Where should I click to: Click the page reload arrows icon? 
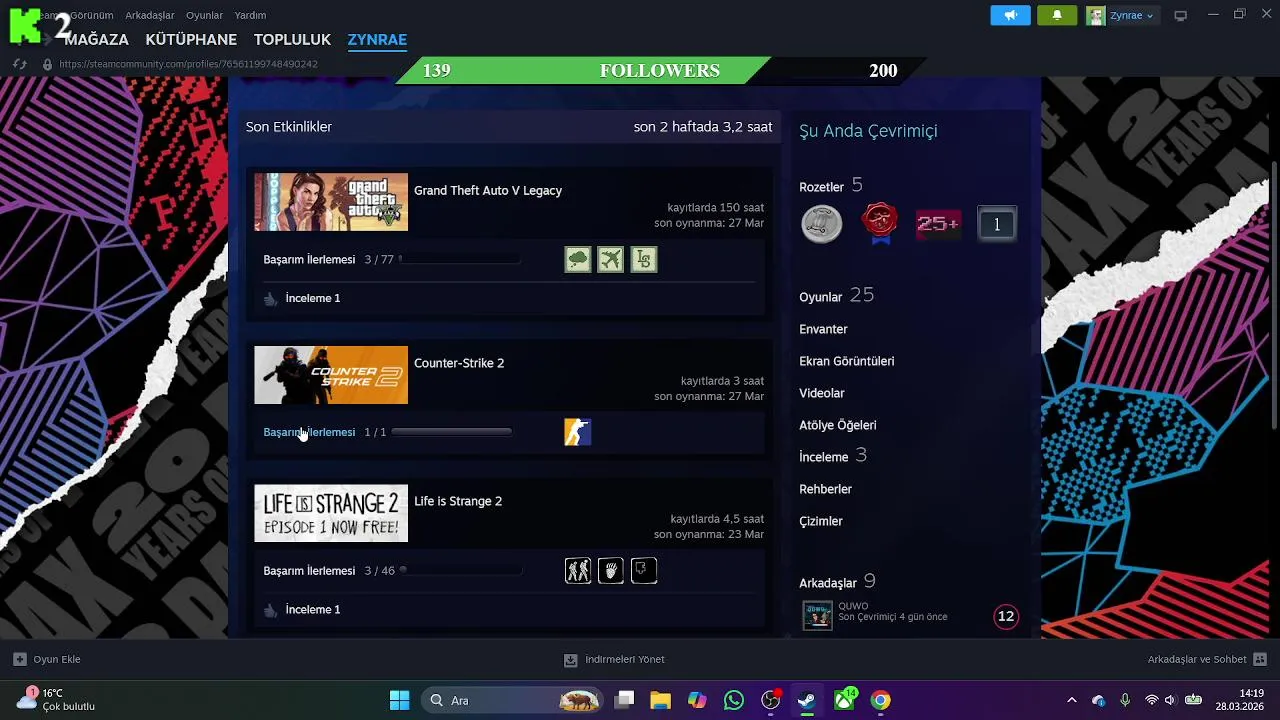pyautogui.click(x=19, y=64)
